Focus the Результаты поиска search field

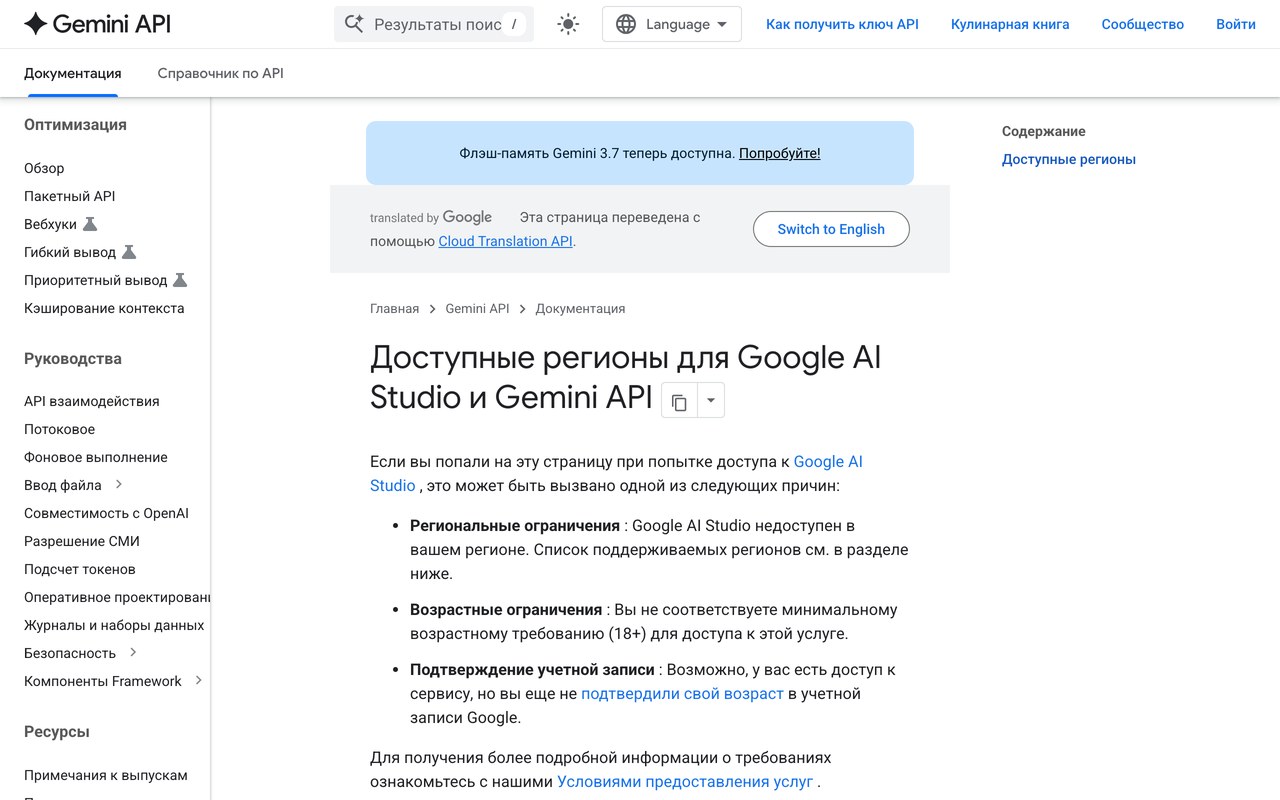[x=434, y=24]
